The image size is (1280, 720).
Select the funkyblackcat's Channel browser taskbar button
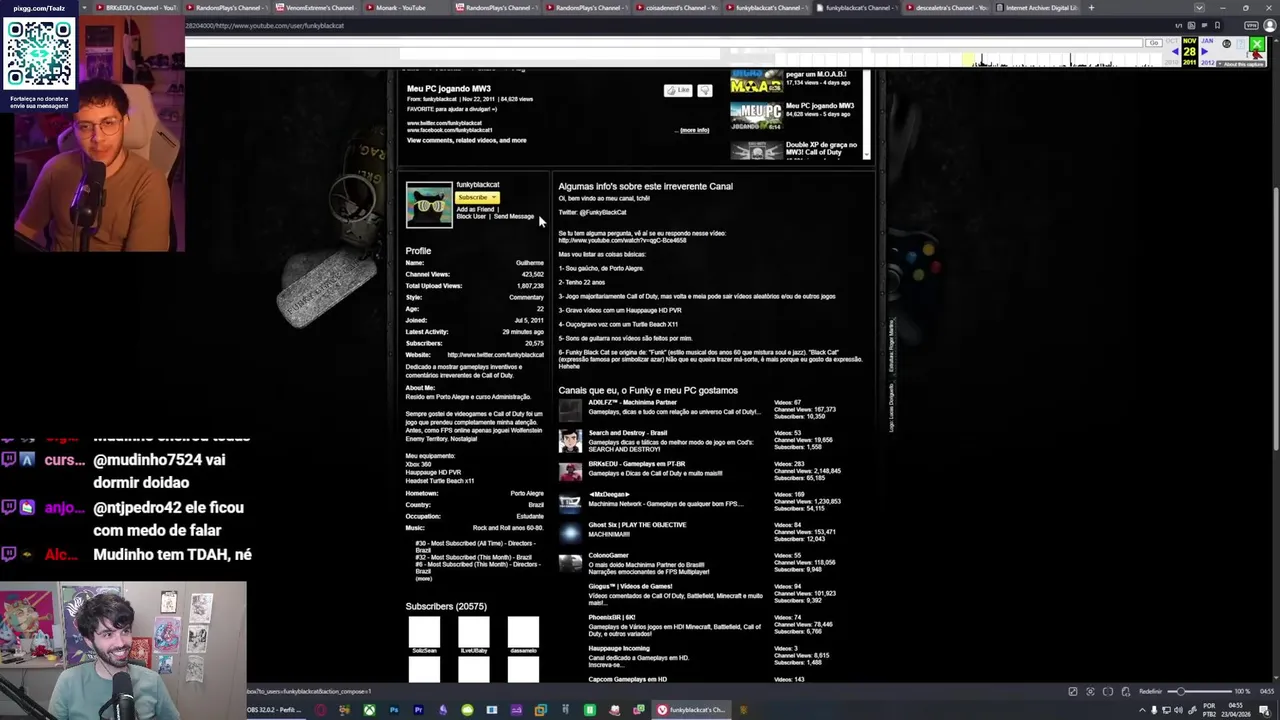click(691, 710)
